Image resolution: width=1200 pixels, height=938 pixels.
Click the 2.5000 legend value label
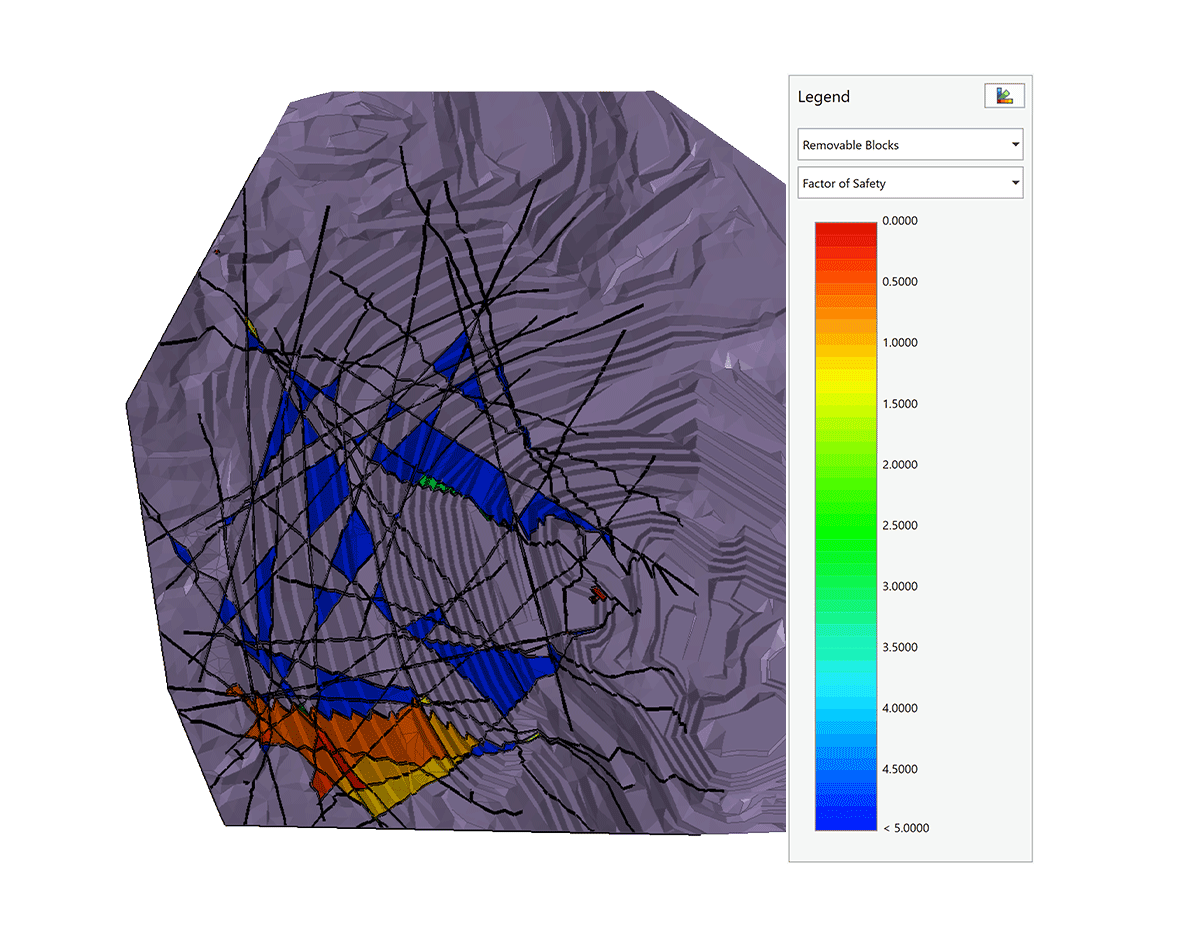pos(899,526)
